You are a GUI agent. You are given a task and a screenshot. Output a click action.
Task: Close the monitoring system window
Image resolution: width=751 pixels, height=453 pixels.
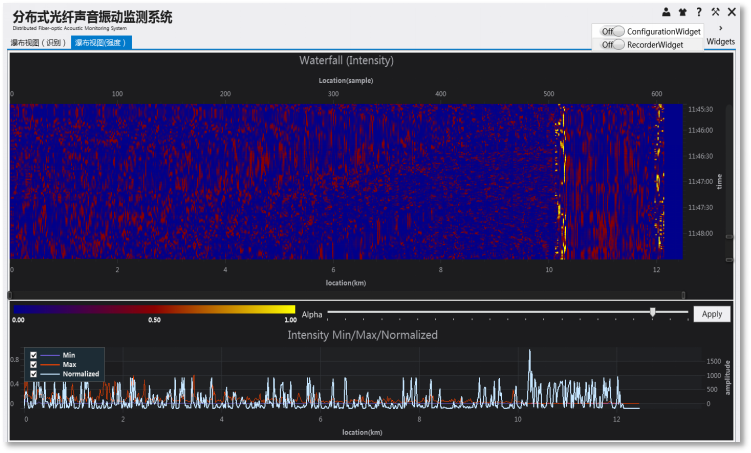[x=732, y=12]
